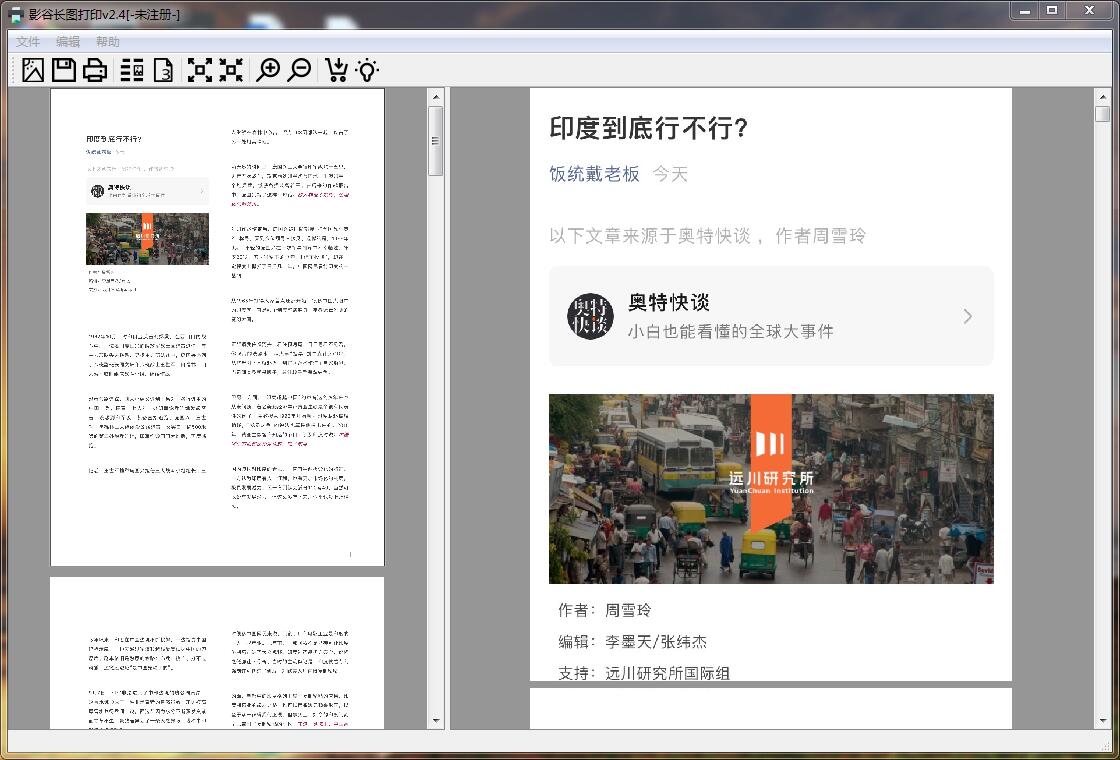Image resolution: width=1120 pixels, height=760 pixels.
Task: Click the page number icon
Action: [x=163, y=70]
